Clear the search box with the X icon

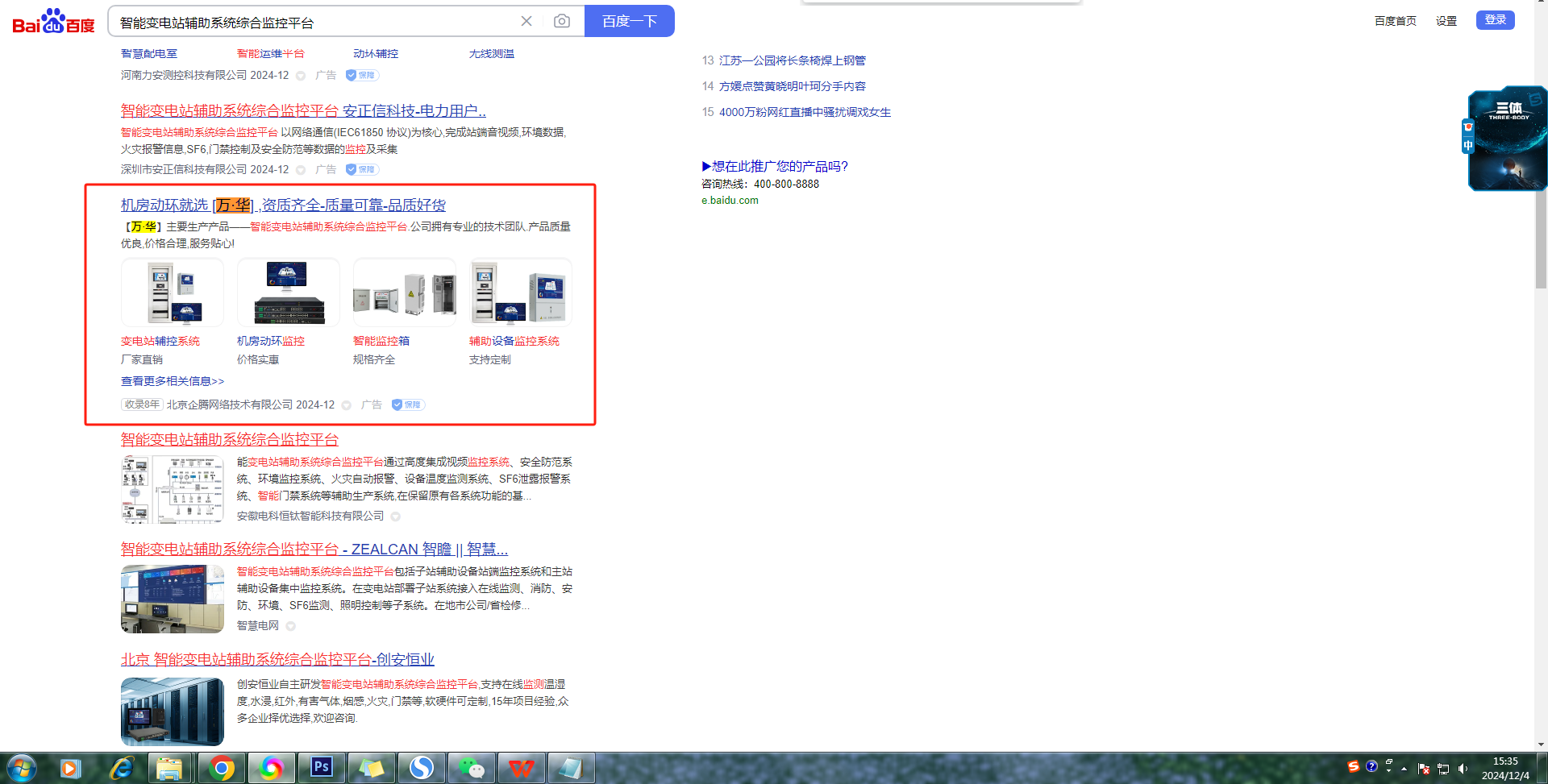pyautogui.click(x=526, y=21)
